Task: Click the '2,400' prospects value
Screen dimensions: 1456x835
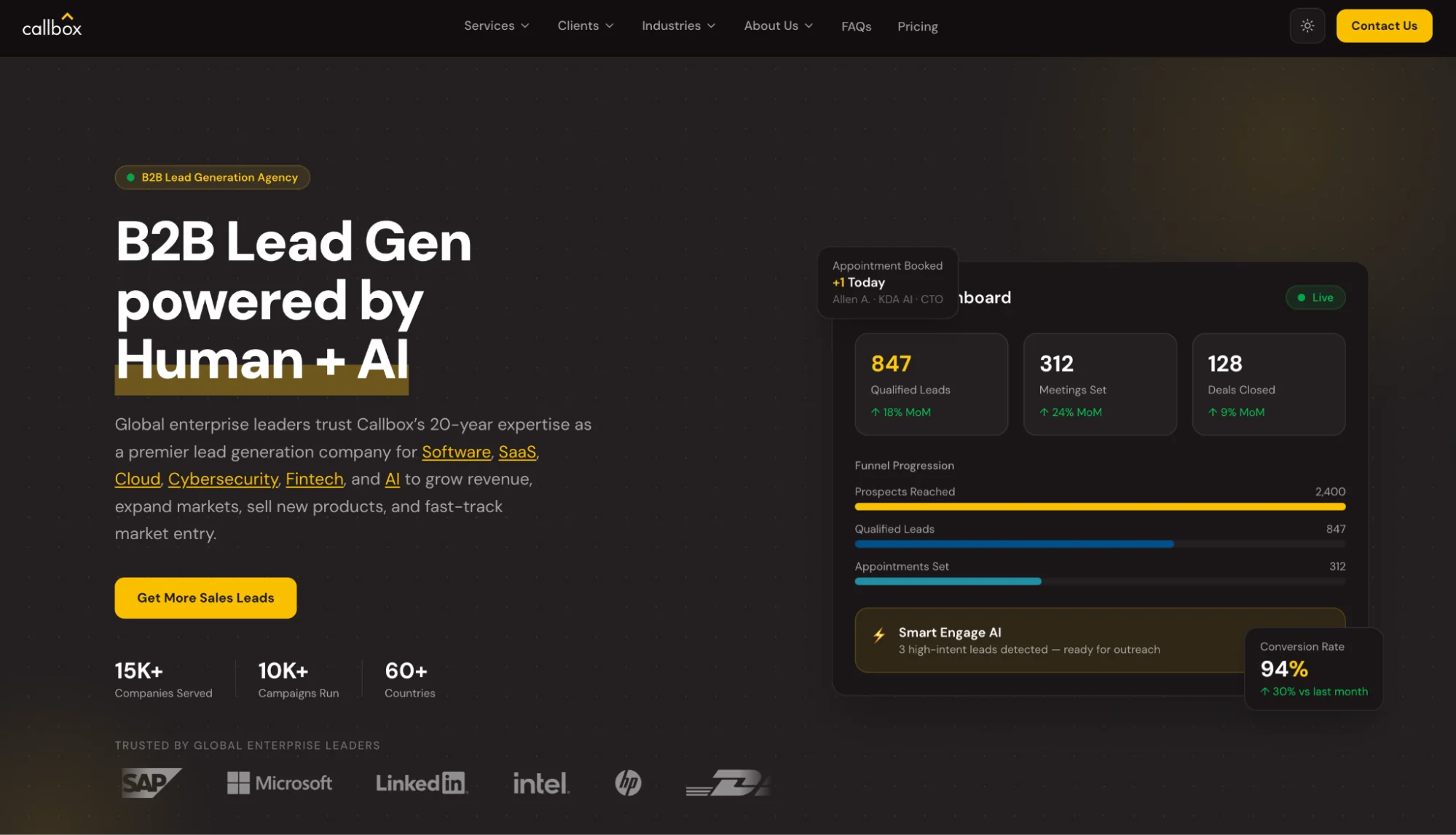Action: coord(1330,492)
